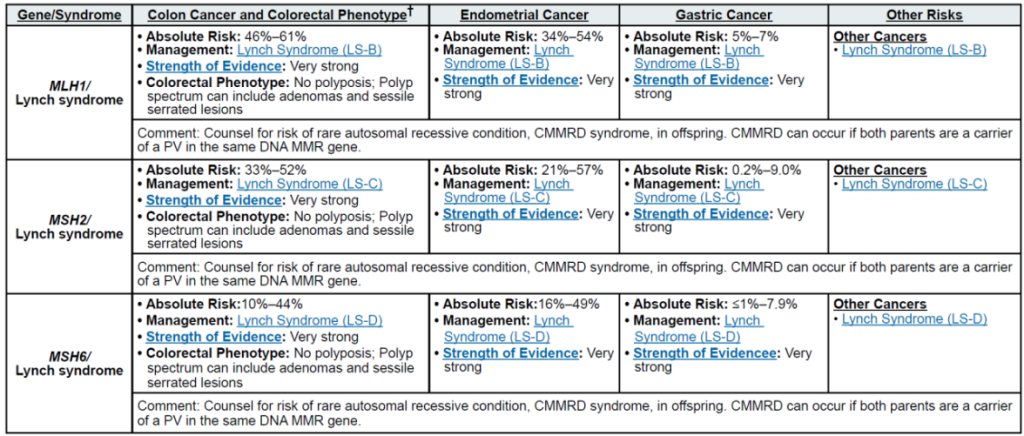This screenshot has width=1024, height=436.
Task: Select the Endometrial Cancer column header
Action: (x=524, y=15)
